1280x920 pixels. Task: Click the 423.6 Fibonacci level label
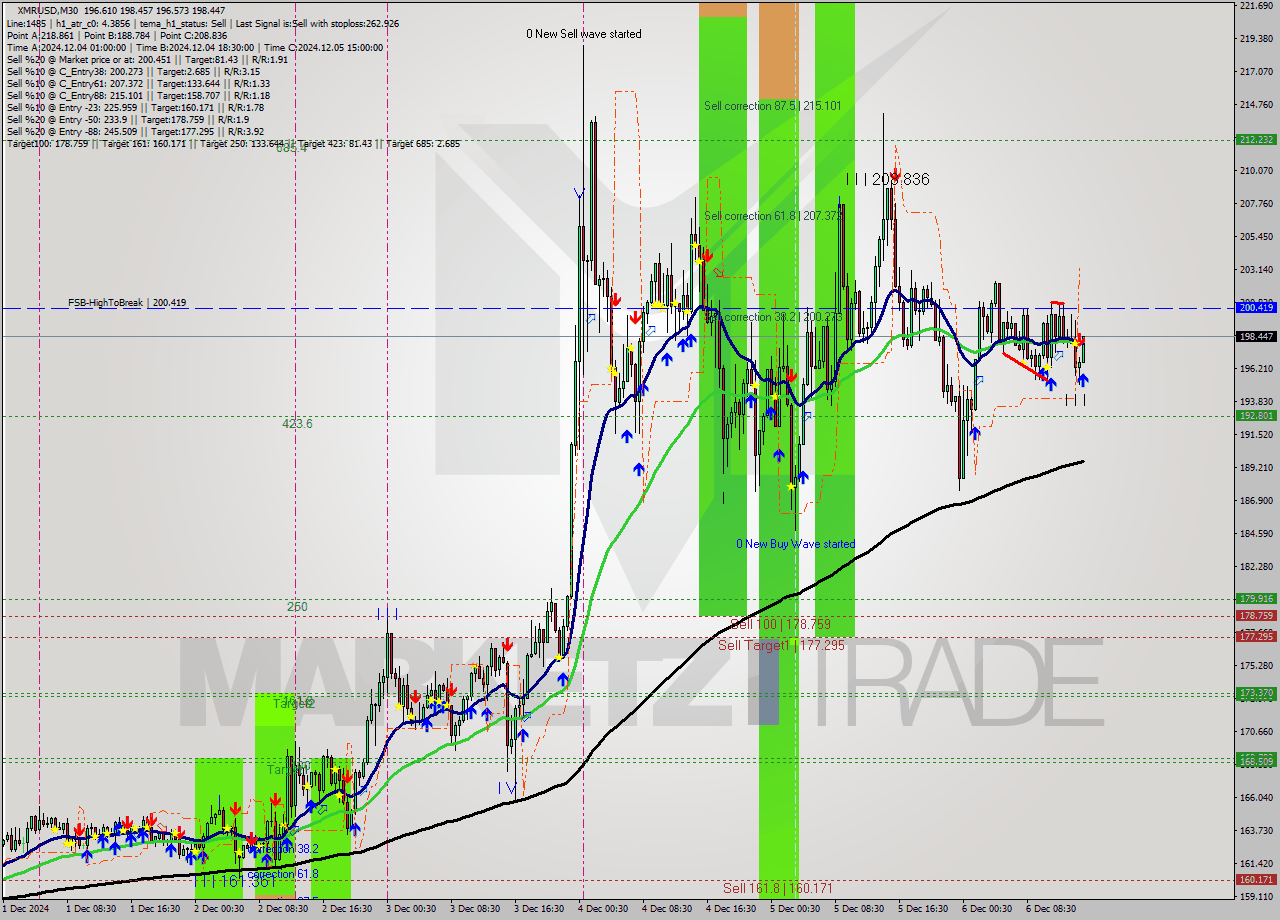tap(297, 424)
